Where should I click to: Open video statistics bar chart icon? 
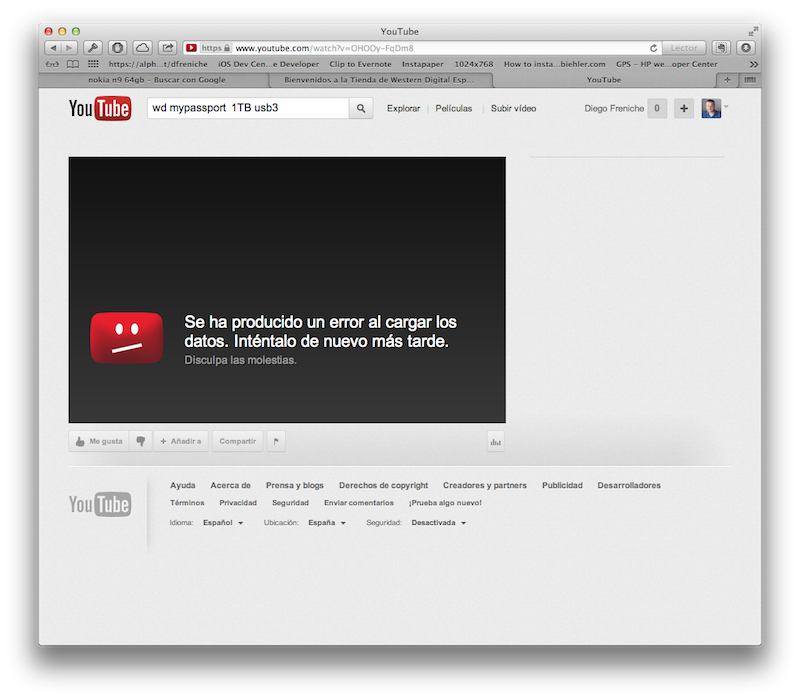[495, 441]
